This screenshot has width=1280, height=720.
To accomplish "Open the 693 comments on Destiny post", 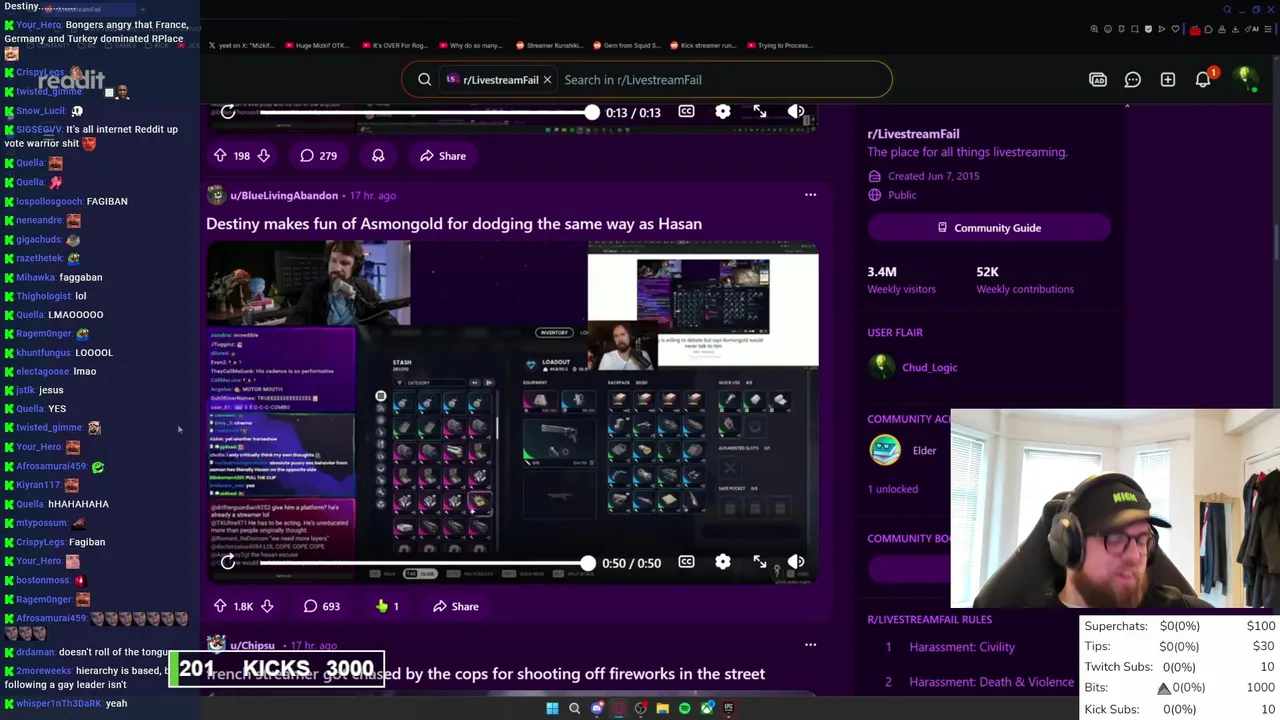I will pyautogui.click(x=322, y=606).
